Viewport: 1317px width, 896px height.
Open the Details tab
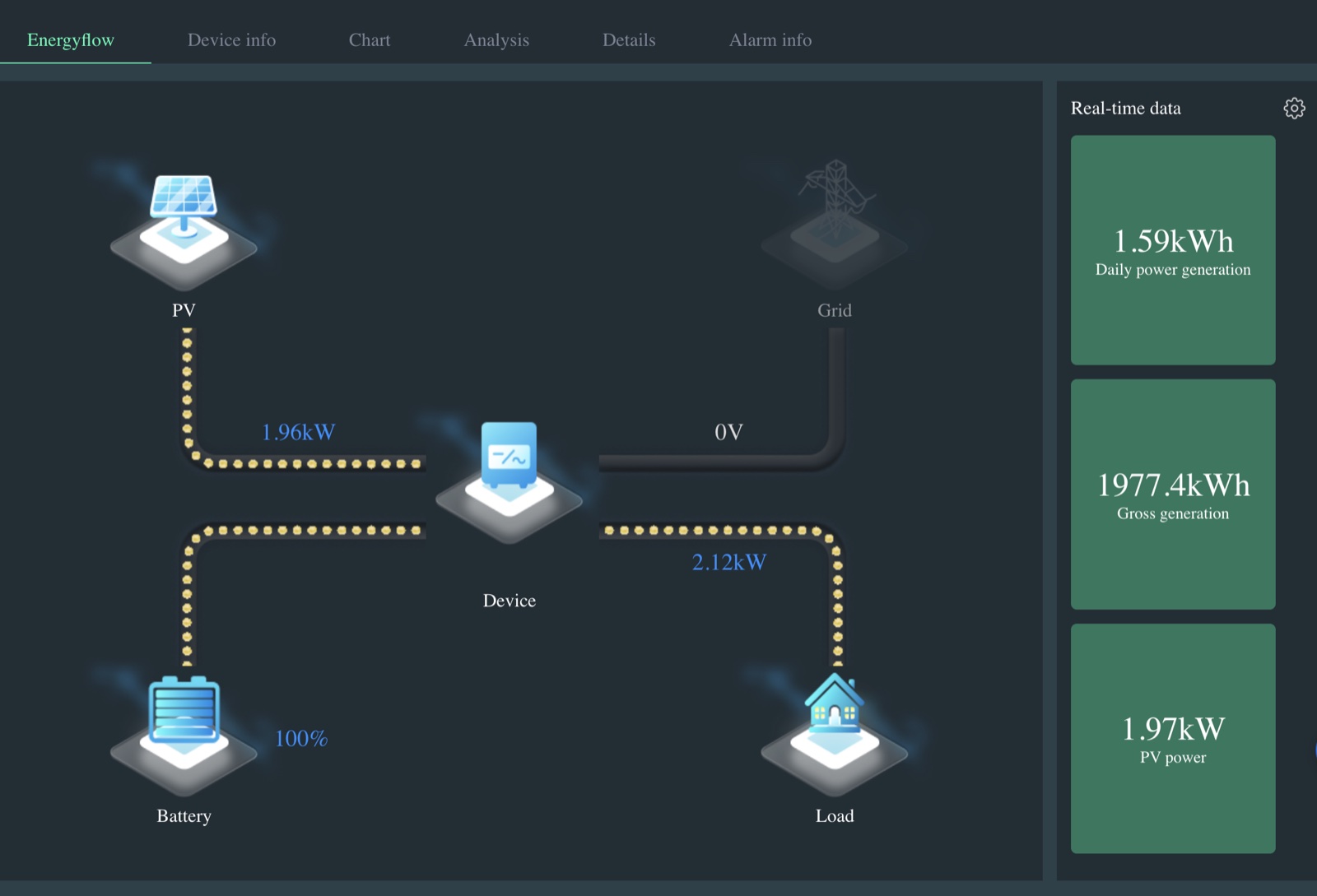click(x=629, y=39)
